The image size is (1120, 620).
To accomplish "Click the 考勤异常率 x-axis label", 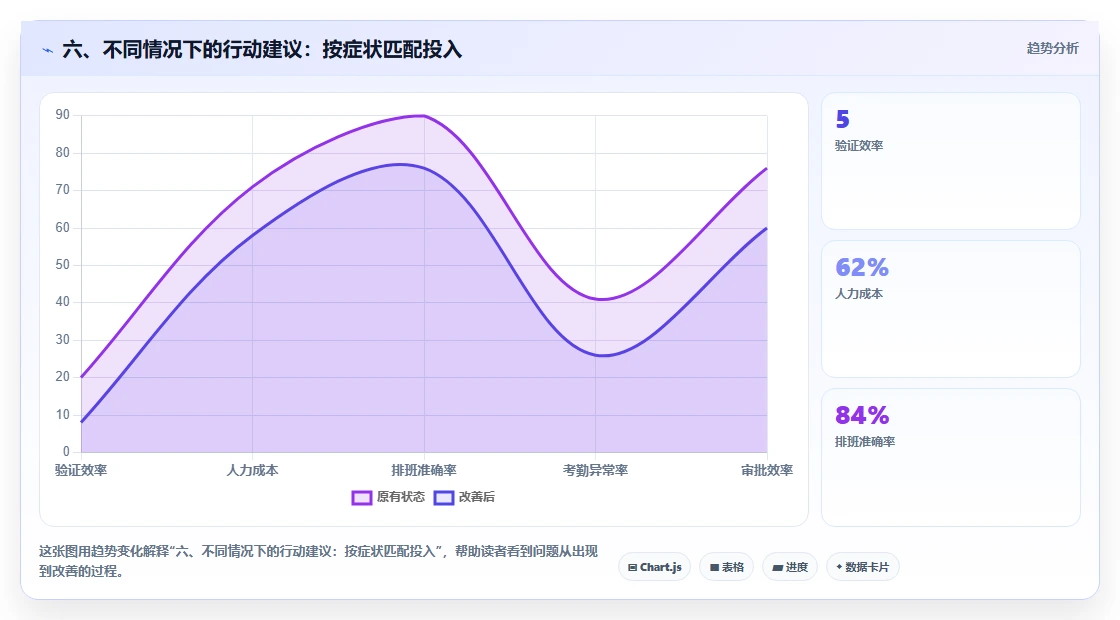I will pos(595,471).
